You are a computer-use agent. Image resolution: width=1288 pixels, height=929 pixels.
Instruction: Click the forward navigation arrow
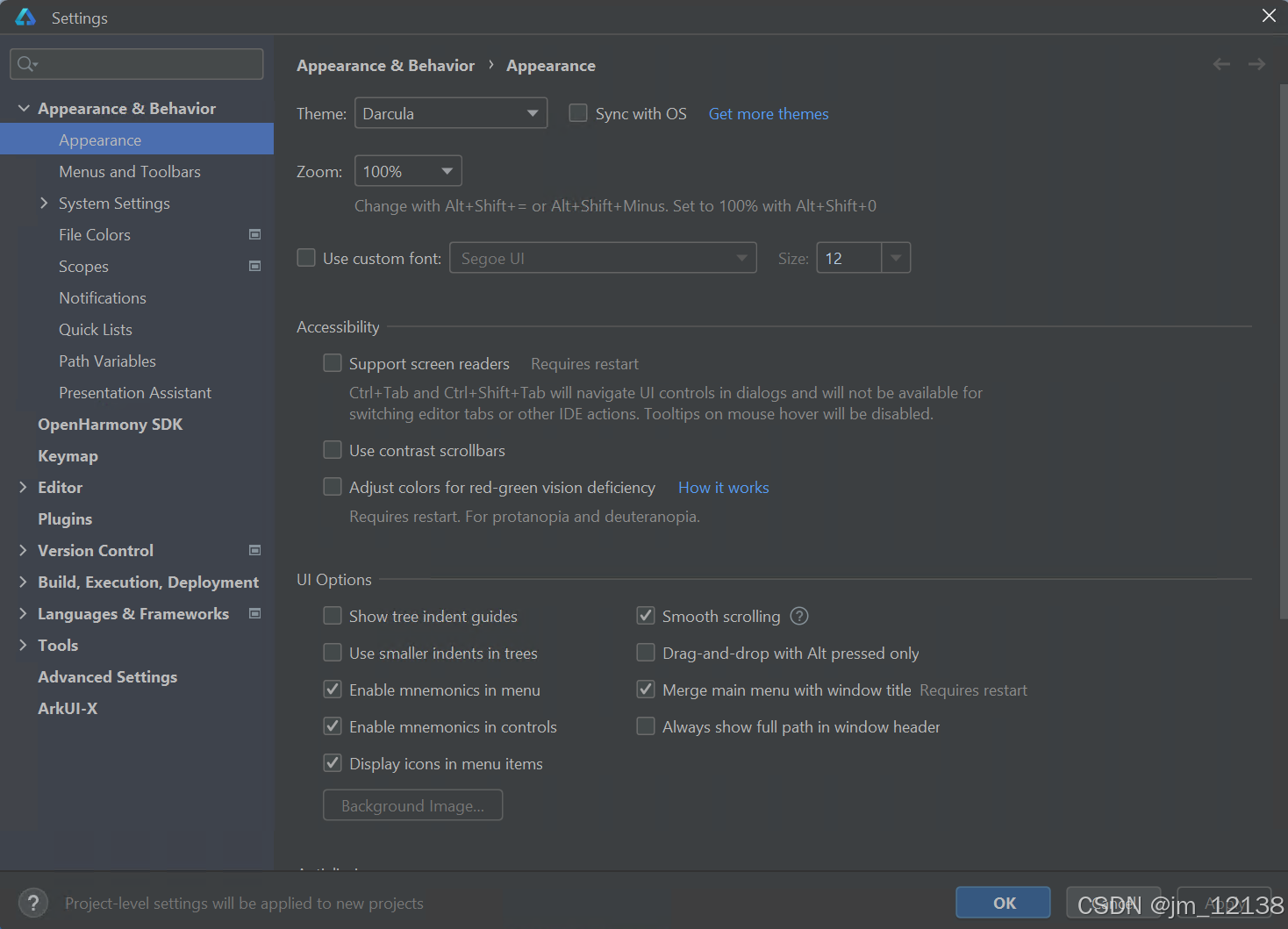(x=1256, y=64)
